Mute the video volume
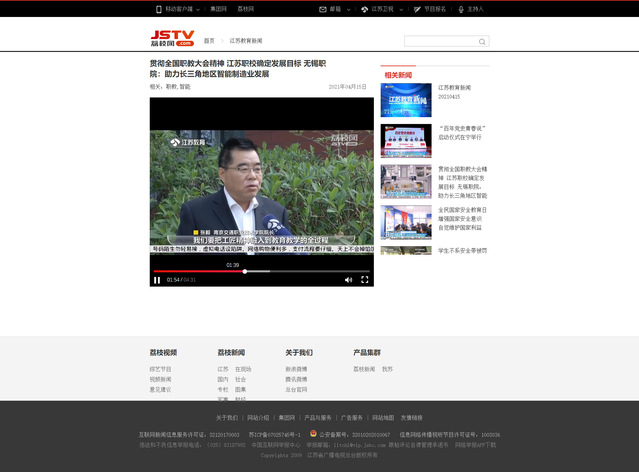 (x=348, y=280)
